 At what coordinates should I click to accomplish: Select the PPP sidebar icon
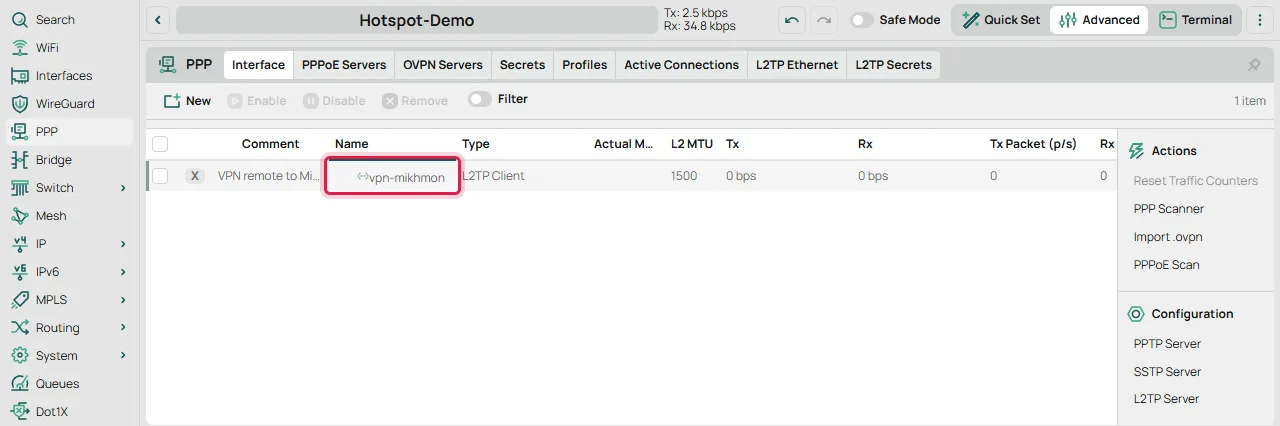click(x=20, y=132)
